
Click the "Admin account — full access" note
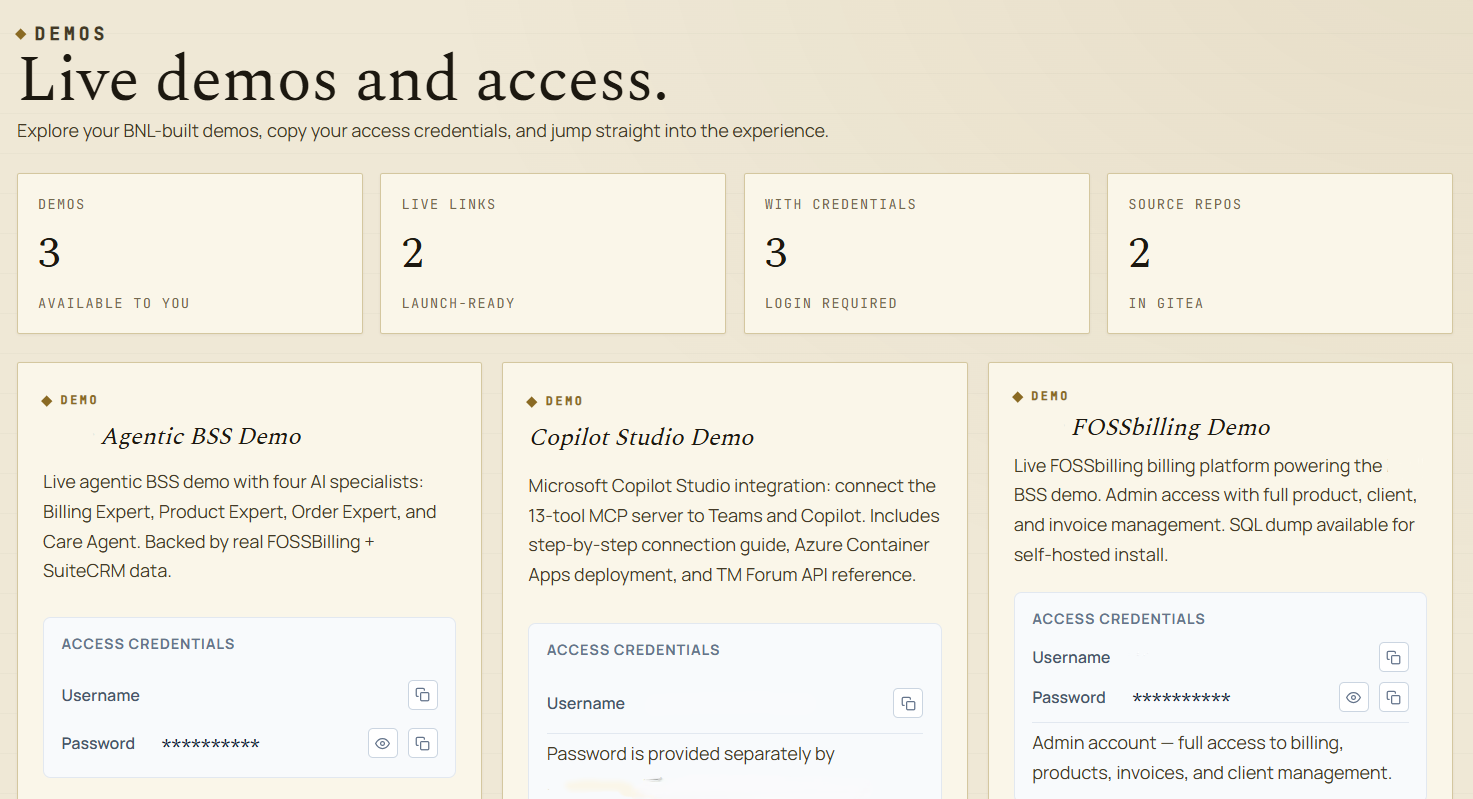pos(1212,758)
